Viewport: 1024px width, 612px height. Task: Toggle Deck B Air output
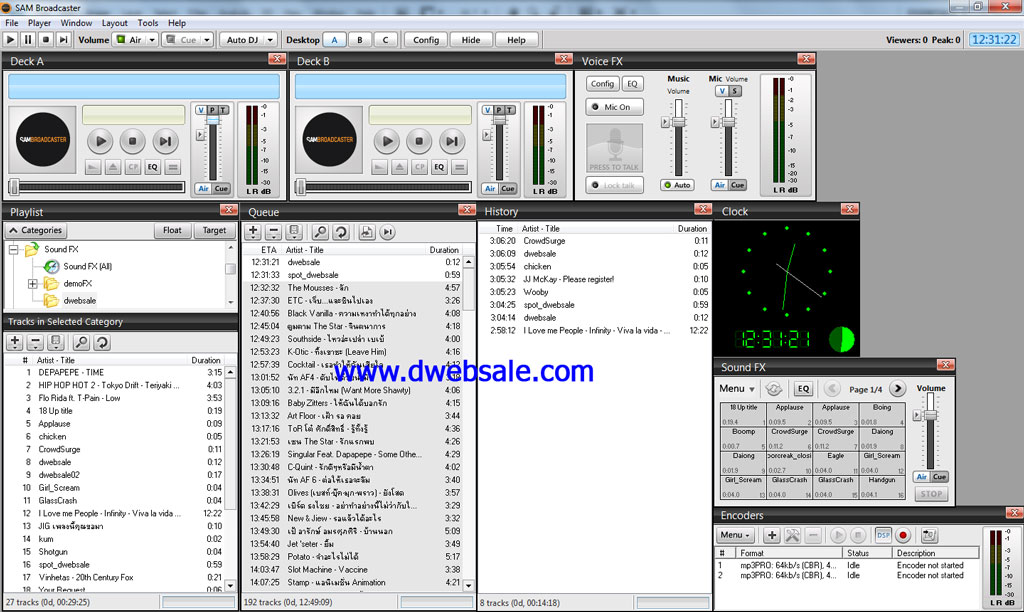click(x=490, y=188)
